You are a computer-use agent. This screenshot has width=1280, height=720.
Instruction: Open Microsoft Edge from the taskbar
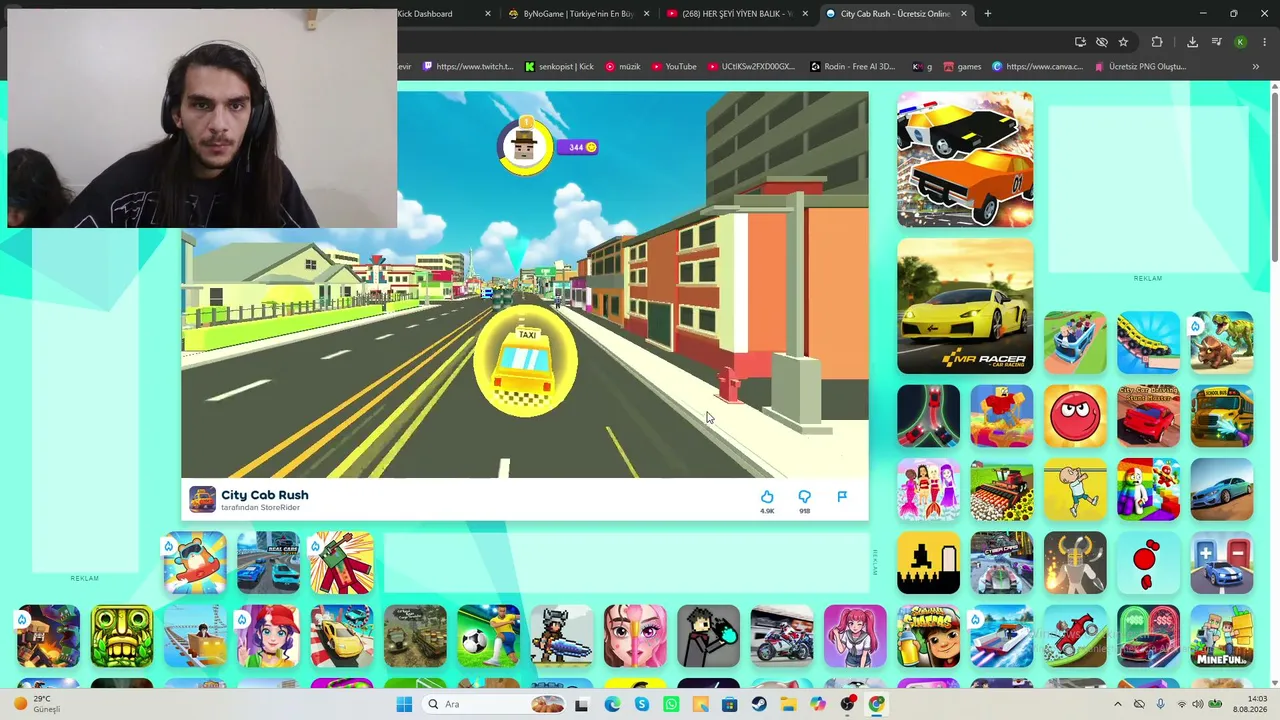coord(612,704)
